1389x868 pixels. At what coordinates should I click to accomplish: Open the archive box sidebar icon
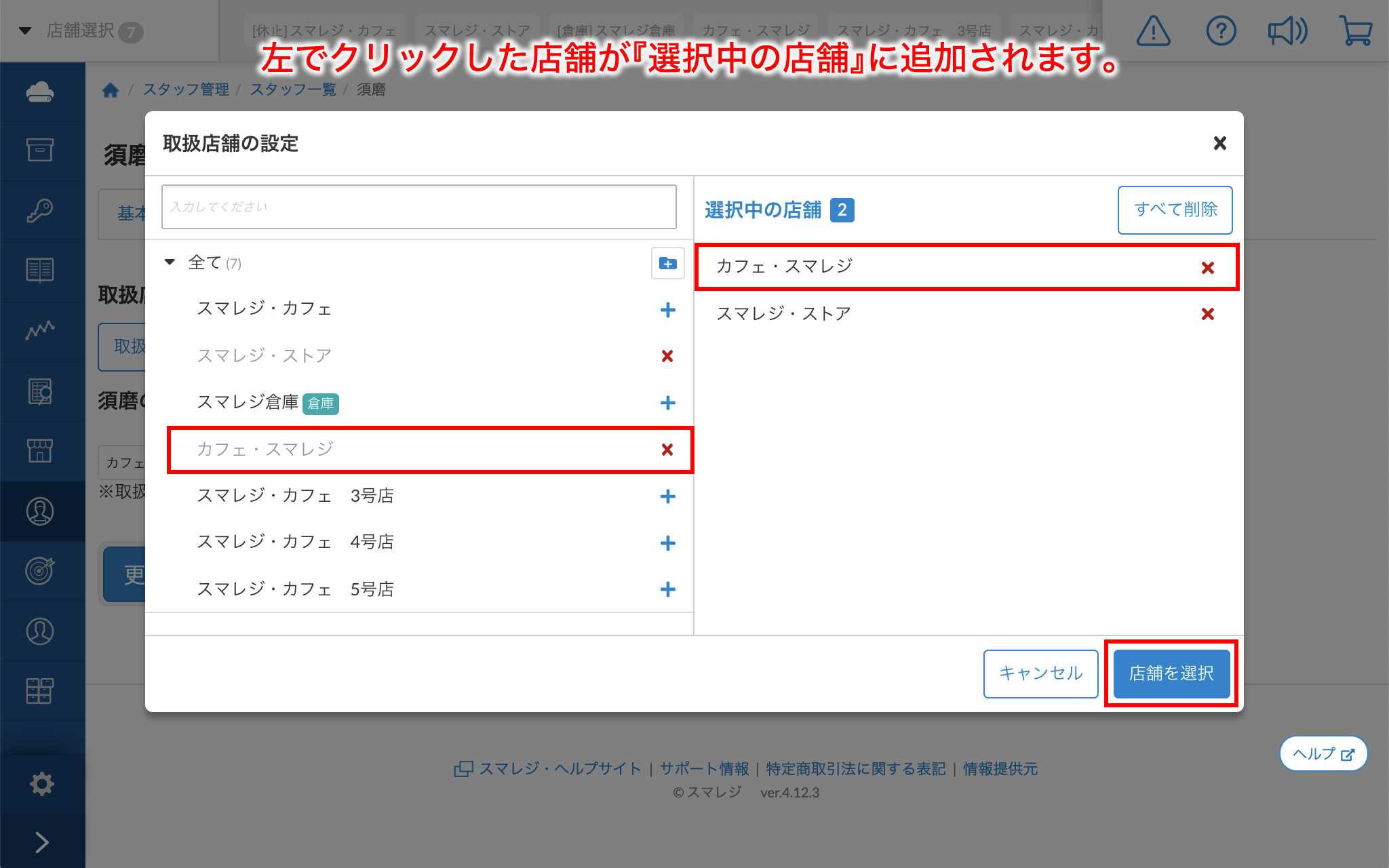40,150
